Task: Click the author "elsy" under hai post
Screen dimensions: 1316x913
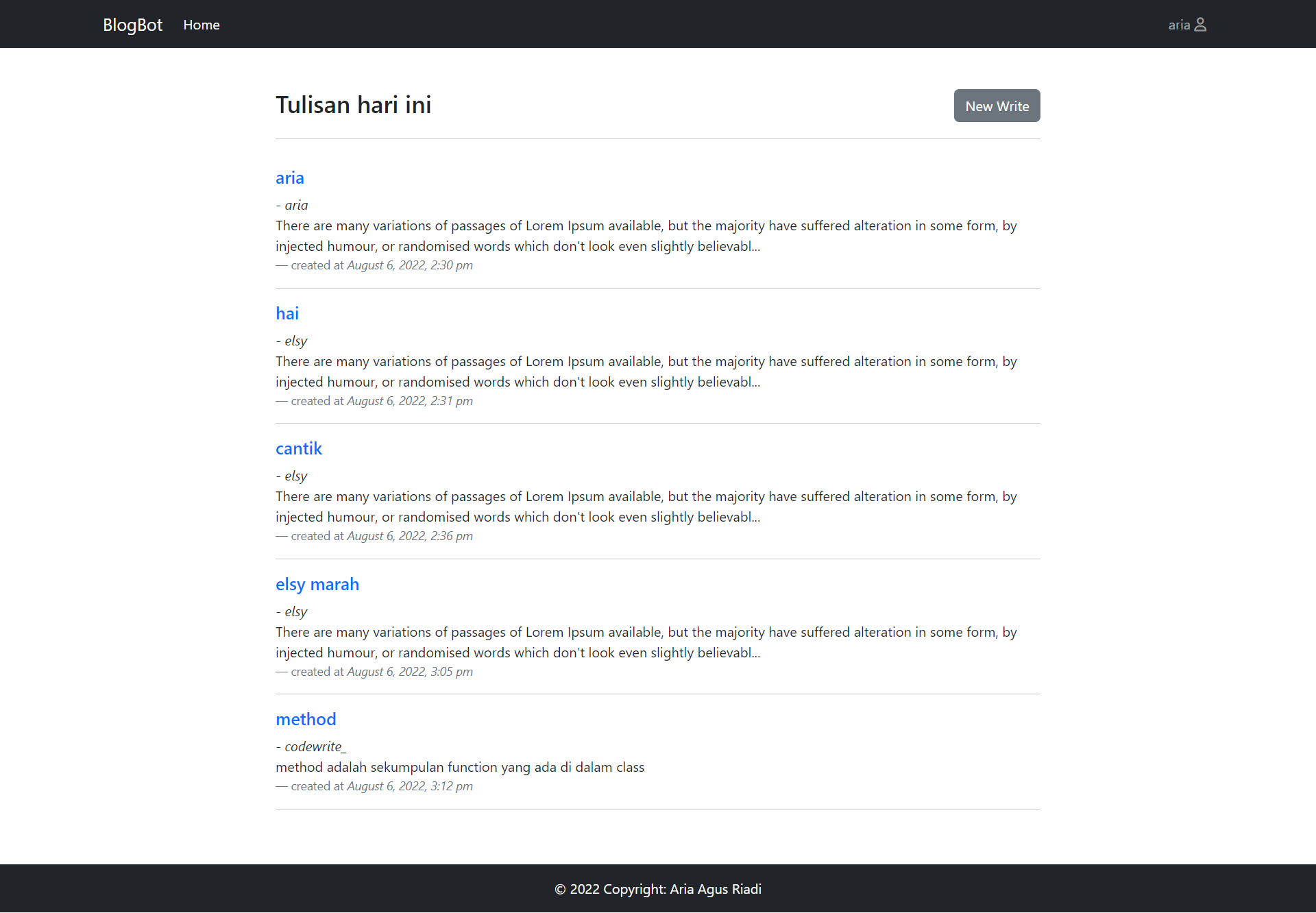Action: pos(295,340)
